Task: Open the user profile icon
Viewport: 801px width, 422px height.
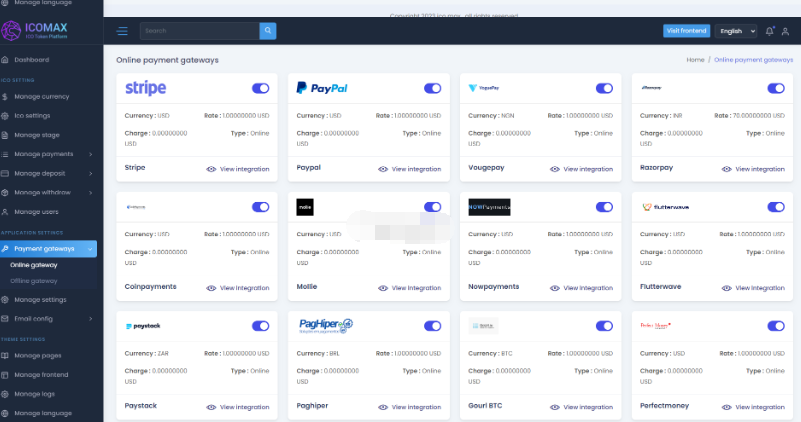Action: pos(785,31)
